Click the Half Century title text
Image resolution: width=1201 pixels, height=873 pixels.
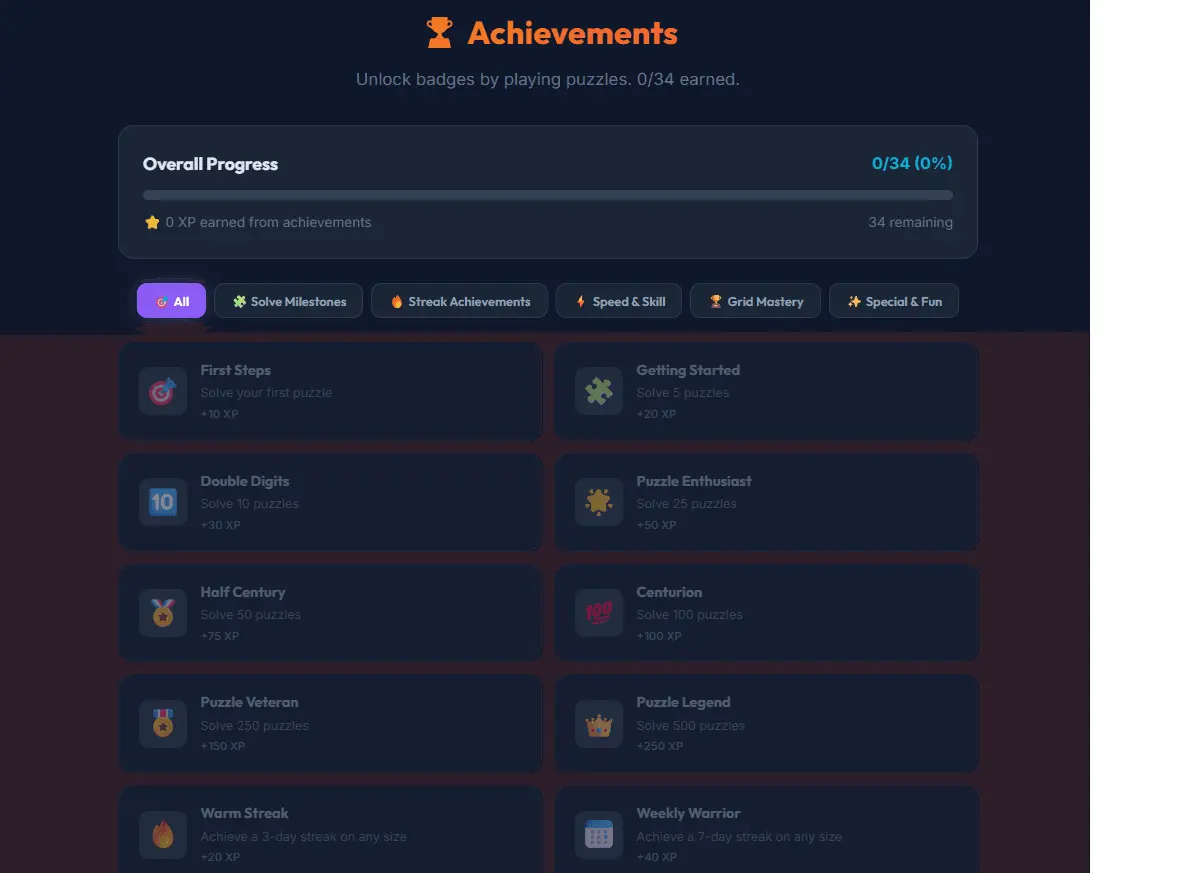[x=243, y=592]
